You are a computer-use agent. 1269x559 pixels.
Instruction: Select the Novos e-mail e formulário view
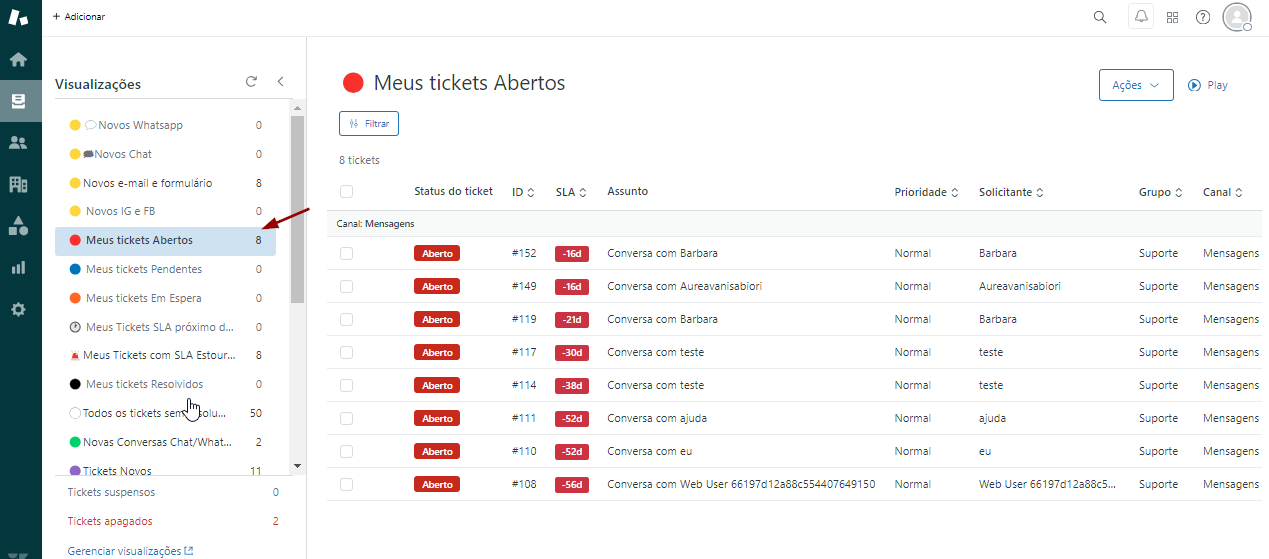147,183
